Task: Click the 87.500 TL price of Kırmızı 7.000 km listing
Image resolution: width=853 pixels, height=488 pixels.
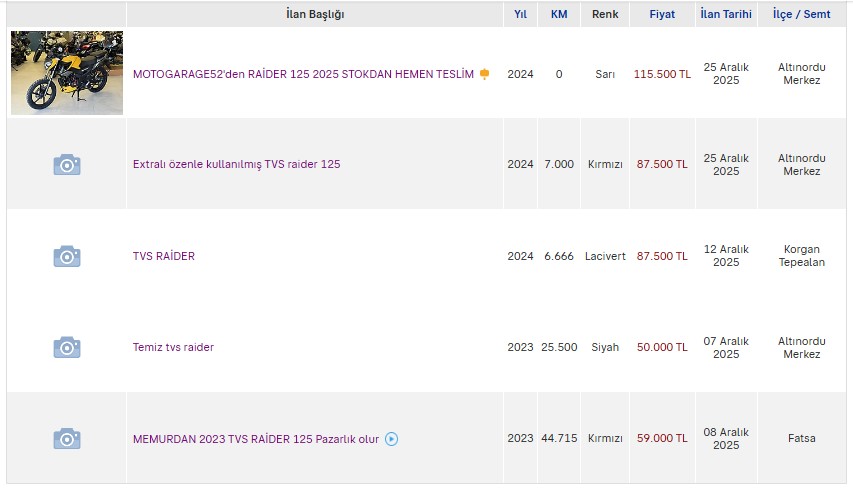Action: [662, 164]
